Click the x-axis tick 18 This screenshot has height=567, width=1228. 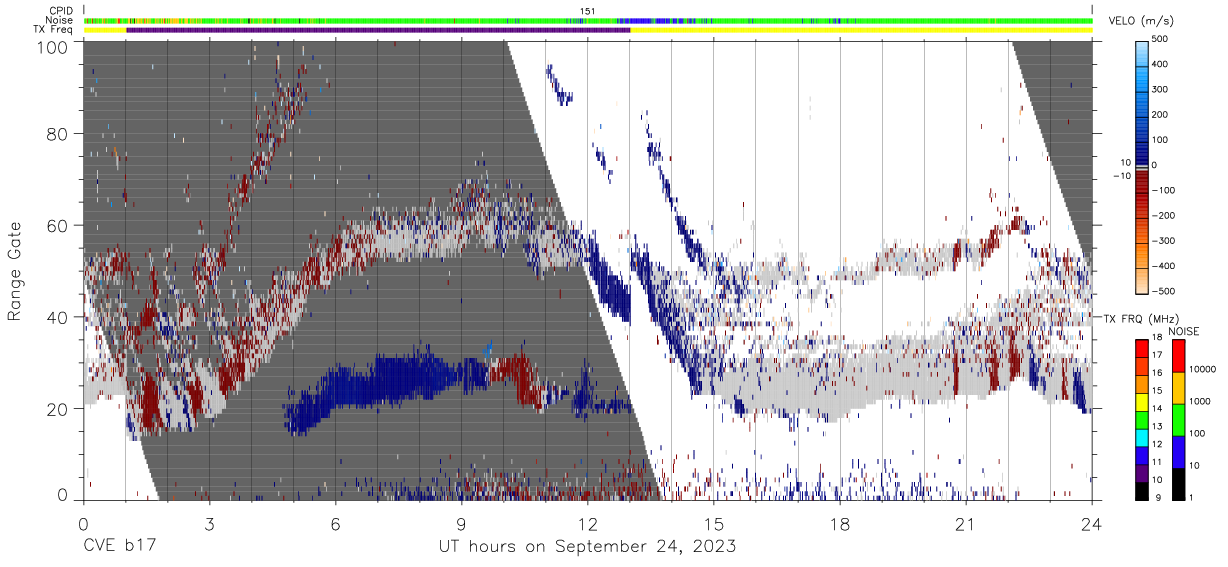point(840,524)
